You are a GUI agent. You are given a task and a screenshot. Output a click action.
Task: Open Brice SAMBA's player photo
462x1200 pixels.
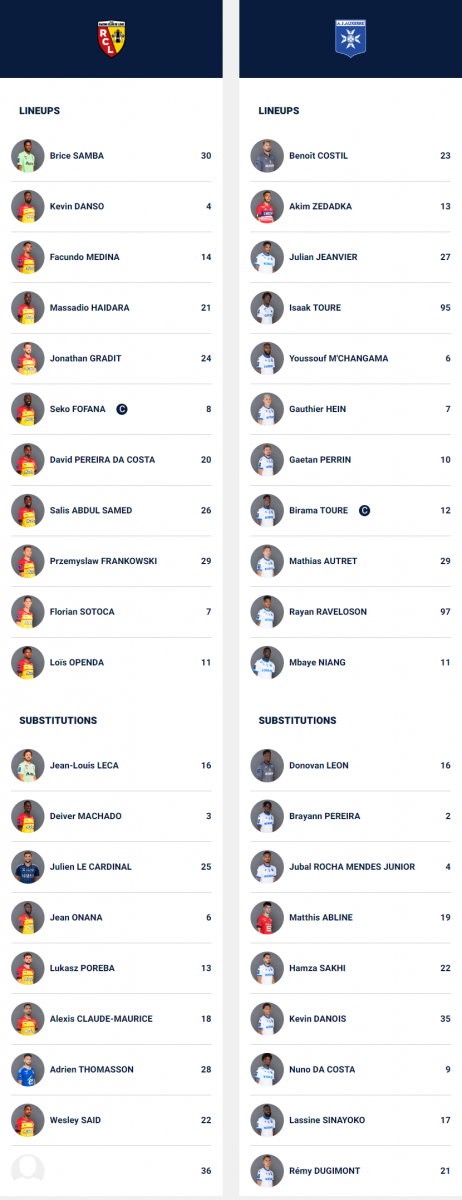[x=27, y=156]
